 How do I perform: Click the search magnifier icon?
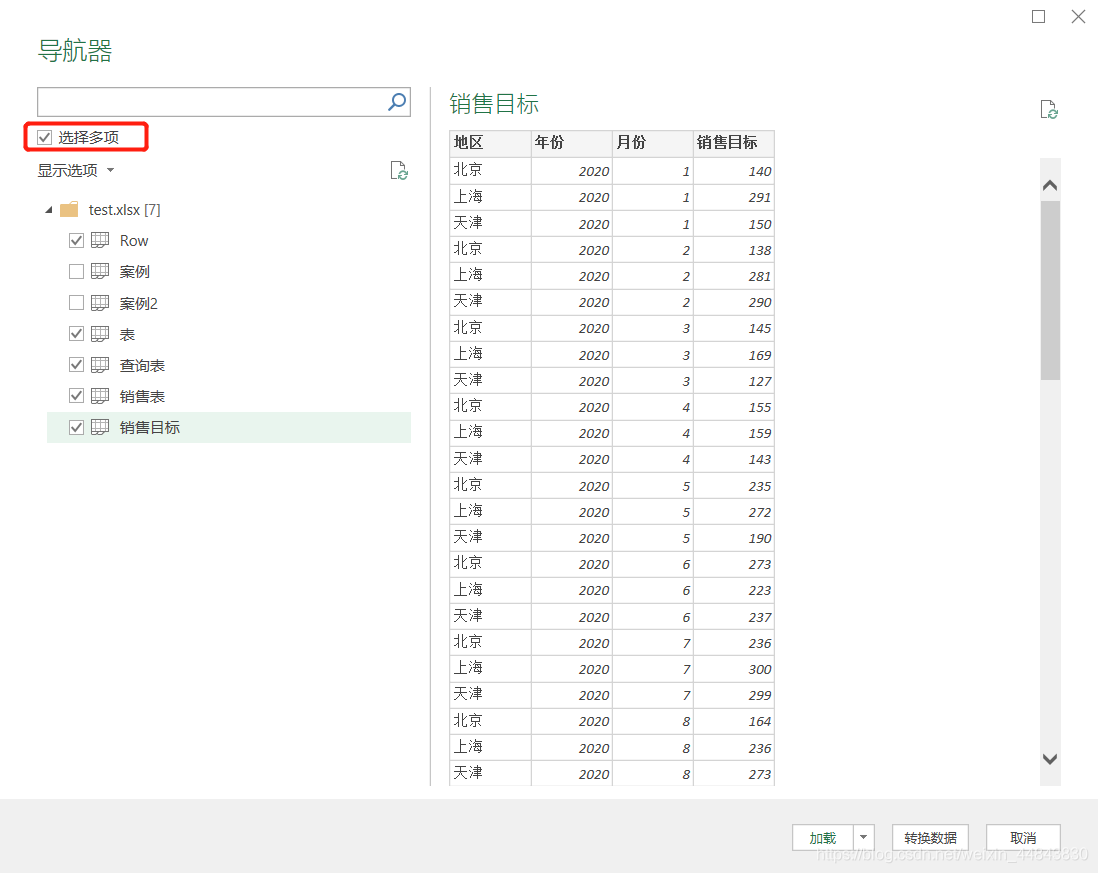pyautogui.click(x=397, y=102)
